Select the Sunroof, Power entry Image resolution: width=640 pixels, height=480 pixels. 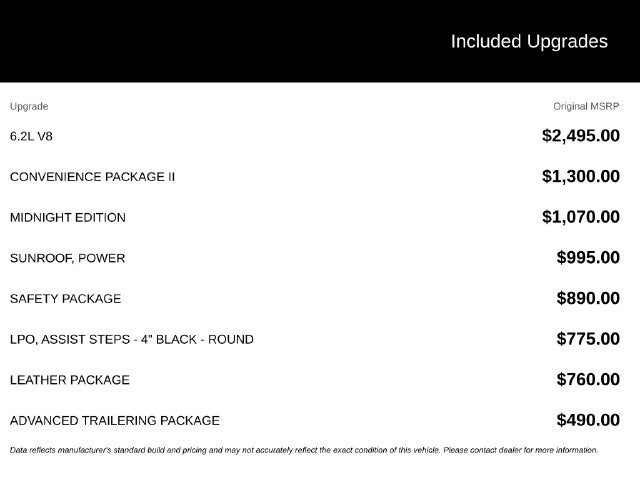(x=67, y=258)
